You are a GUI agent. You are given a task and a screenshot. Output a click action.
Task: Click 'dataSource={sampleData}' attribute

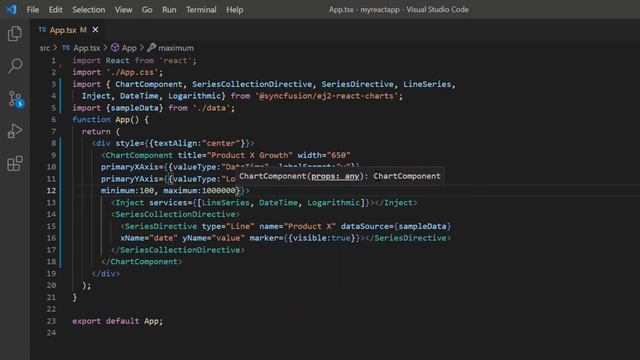click(396, 226)
